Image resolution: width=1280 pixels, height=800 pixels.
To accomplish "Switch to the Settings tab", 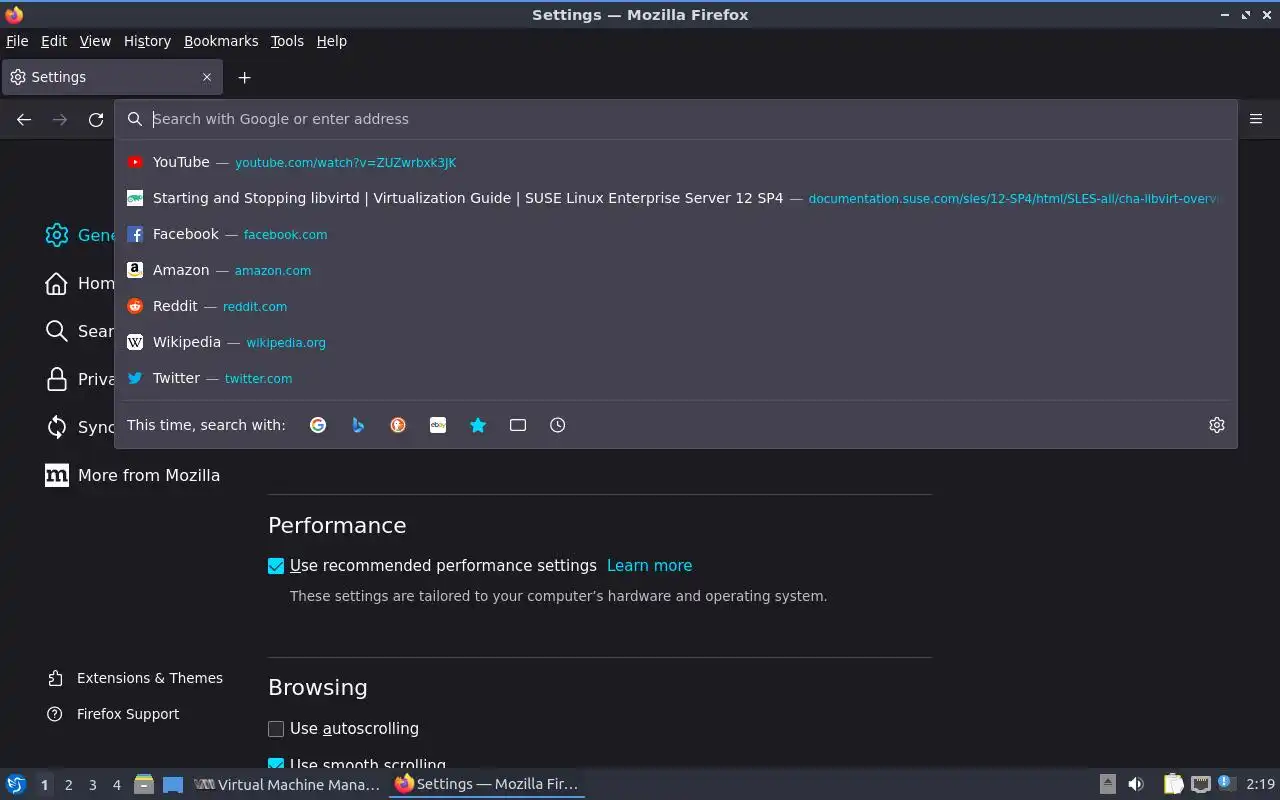I will coord(112,77).
